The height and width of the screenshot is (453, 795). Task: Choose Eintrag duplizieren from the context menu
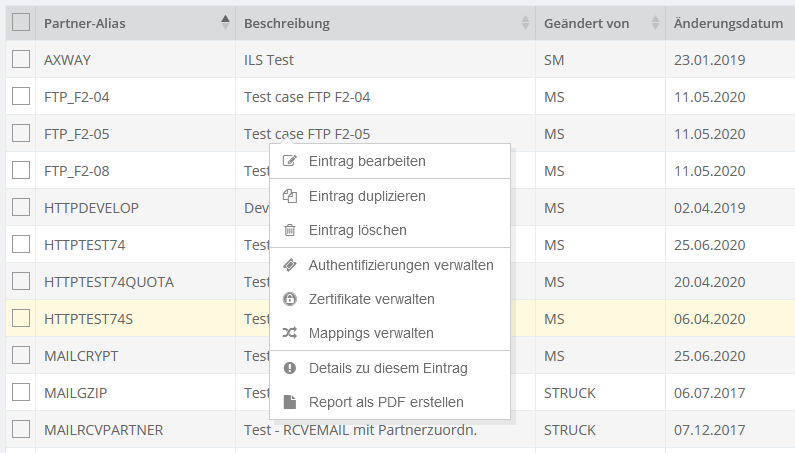pos(367,196)
